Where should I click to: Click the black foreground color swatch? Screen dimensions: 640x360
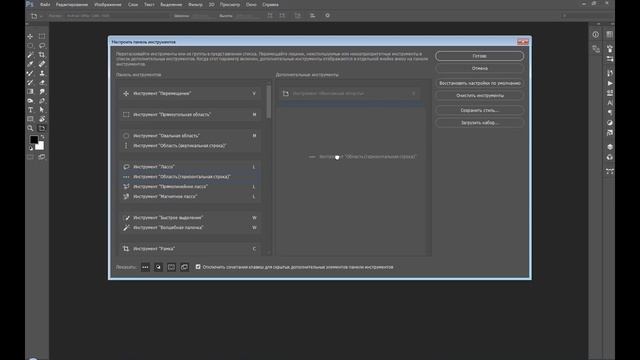tap(33, 140)
